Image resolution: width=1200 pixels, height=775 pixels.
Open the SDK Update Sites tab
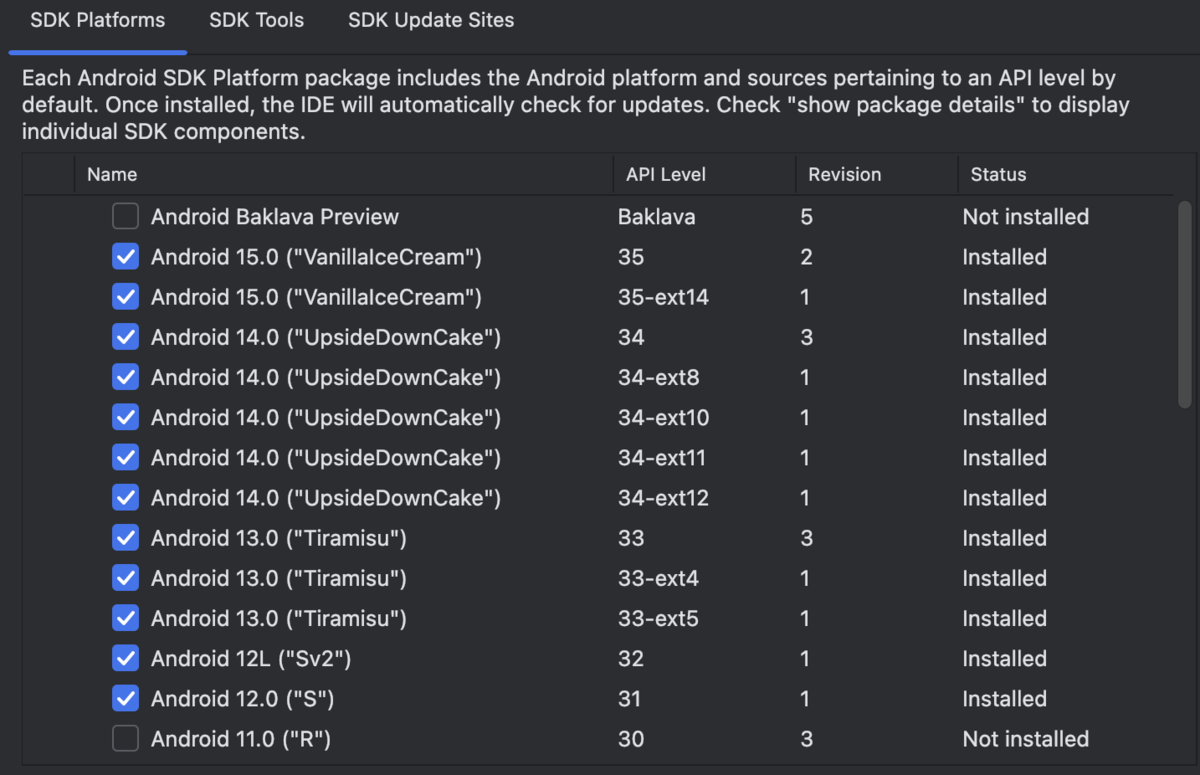pyautogui.click(x=431, y=20)
